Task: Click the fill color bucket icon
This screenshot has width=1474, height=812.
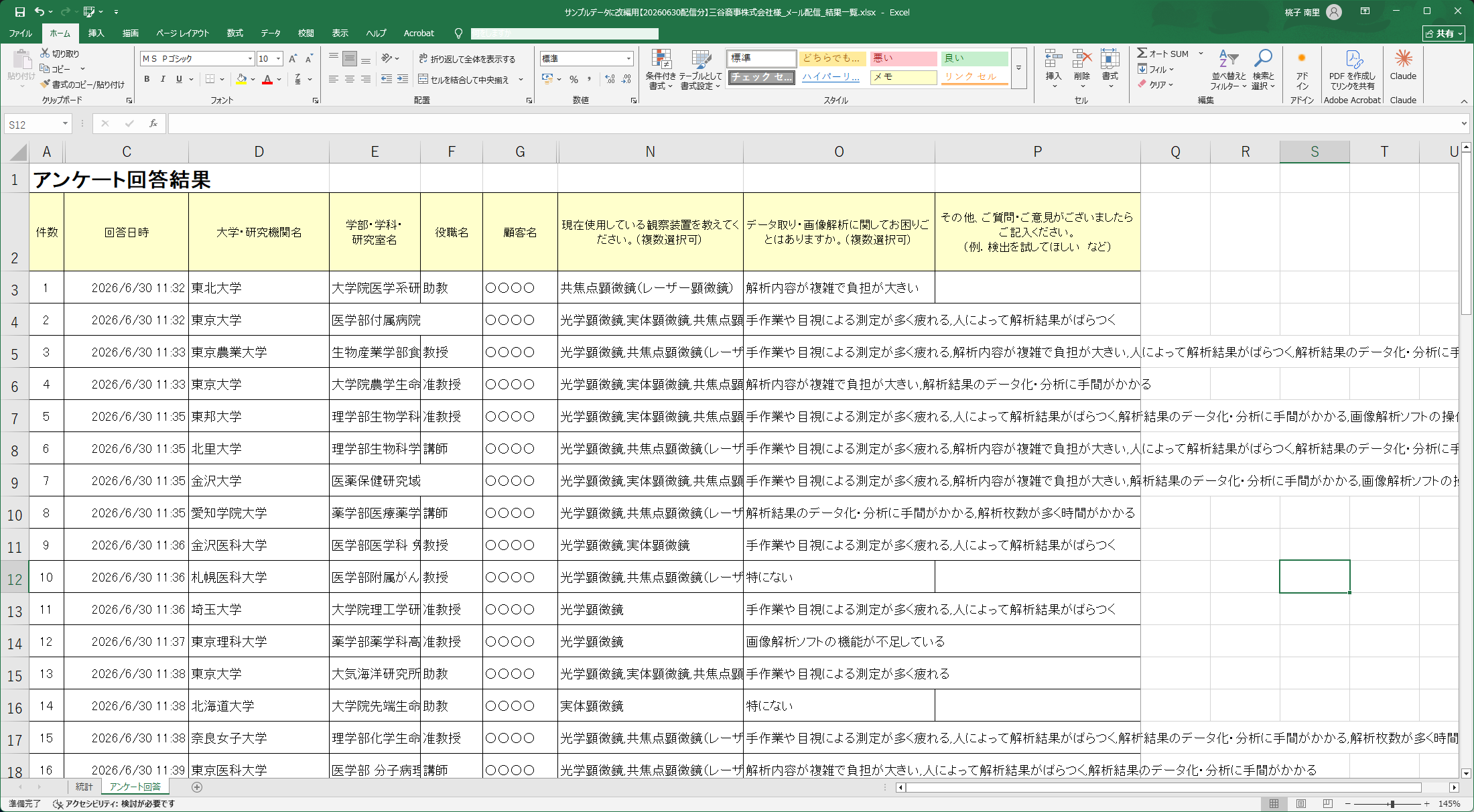Action: [241, 79]
